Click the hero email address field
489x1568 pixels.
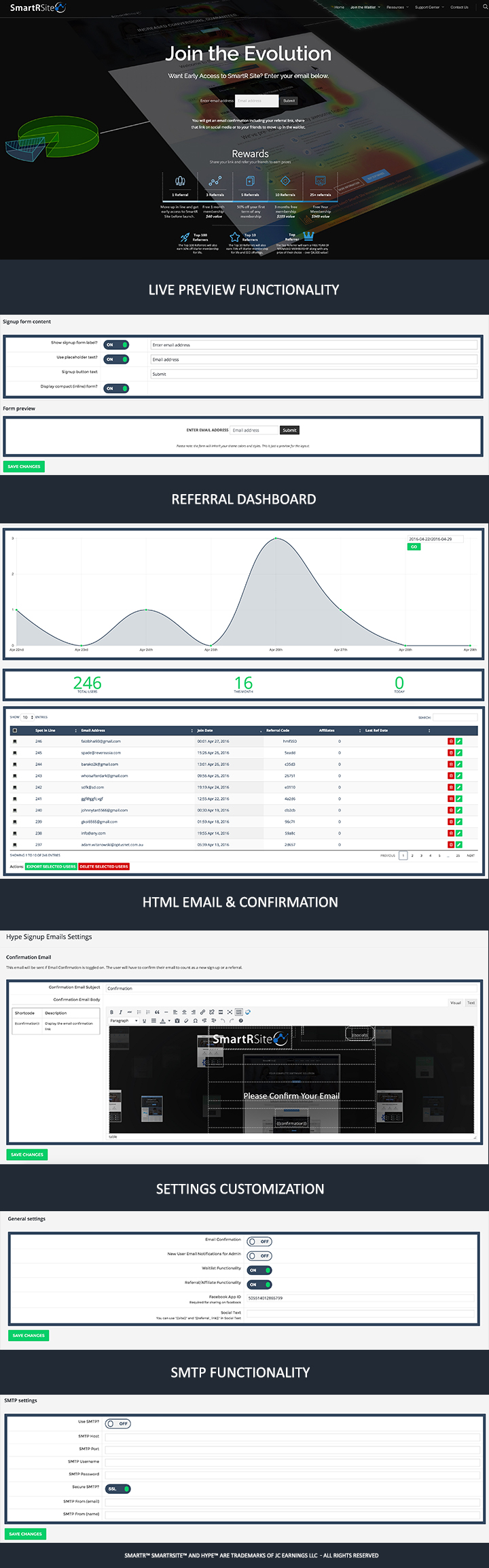(x=257, y=101)
